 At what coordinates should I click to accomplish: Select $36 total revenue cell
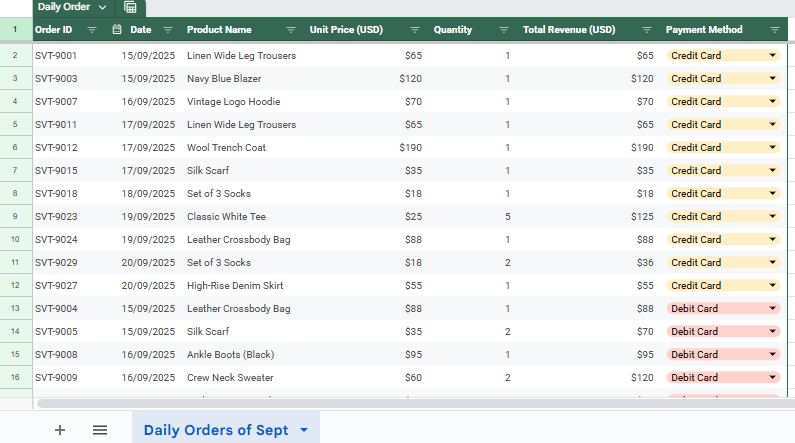coord(645,263)
